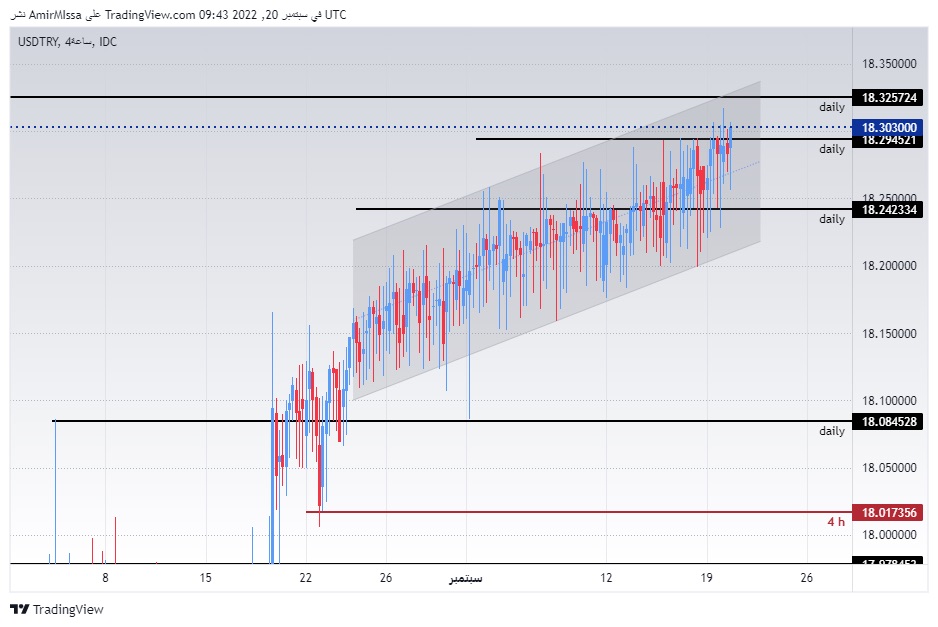938x627 pixels.
Task: Select the red 18.017356 price tag
Action: (x=891, y=511)
